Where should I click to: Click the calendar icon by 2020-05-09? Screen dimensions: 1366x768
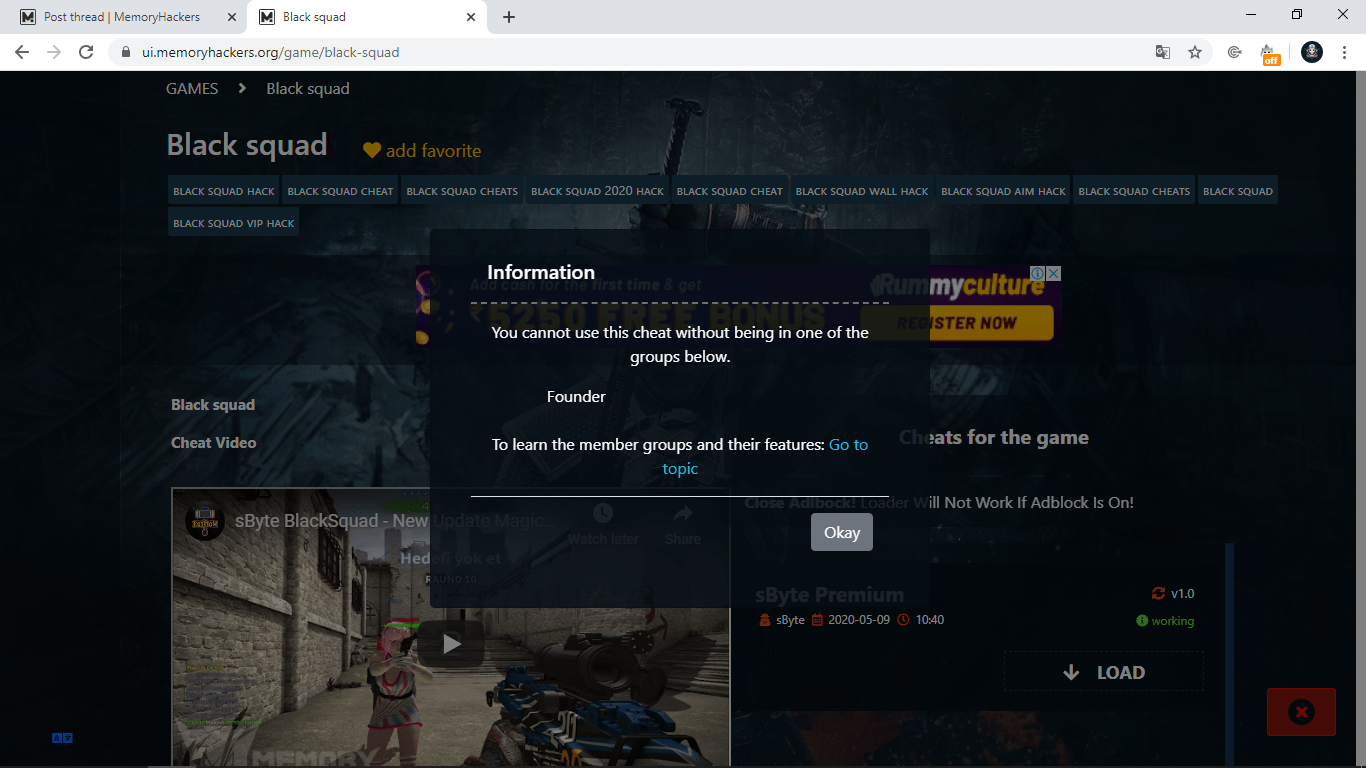[x=817, y=620]
